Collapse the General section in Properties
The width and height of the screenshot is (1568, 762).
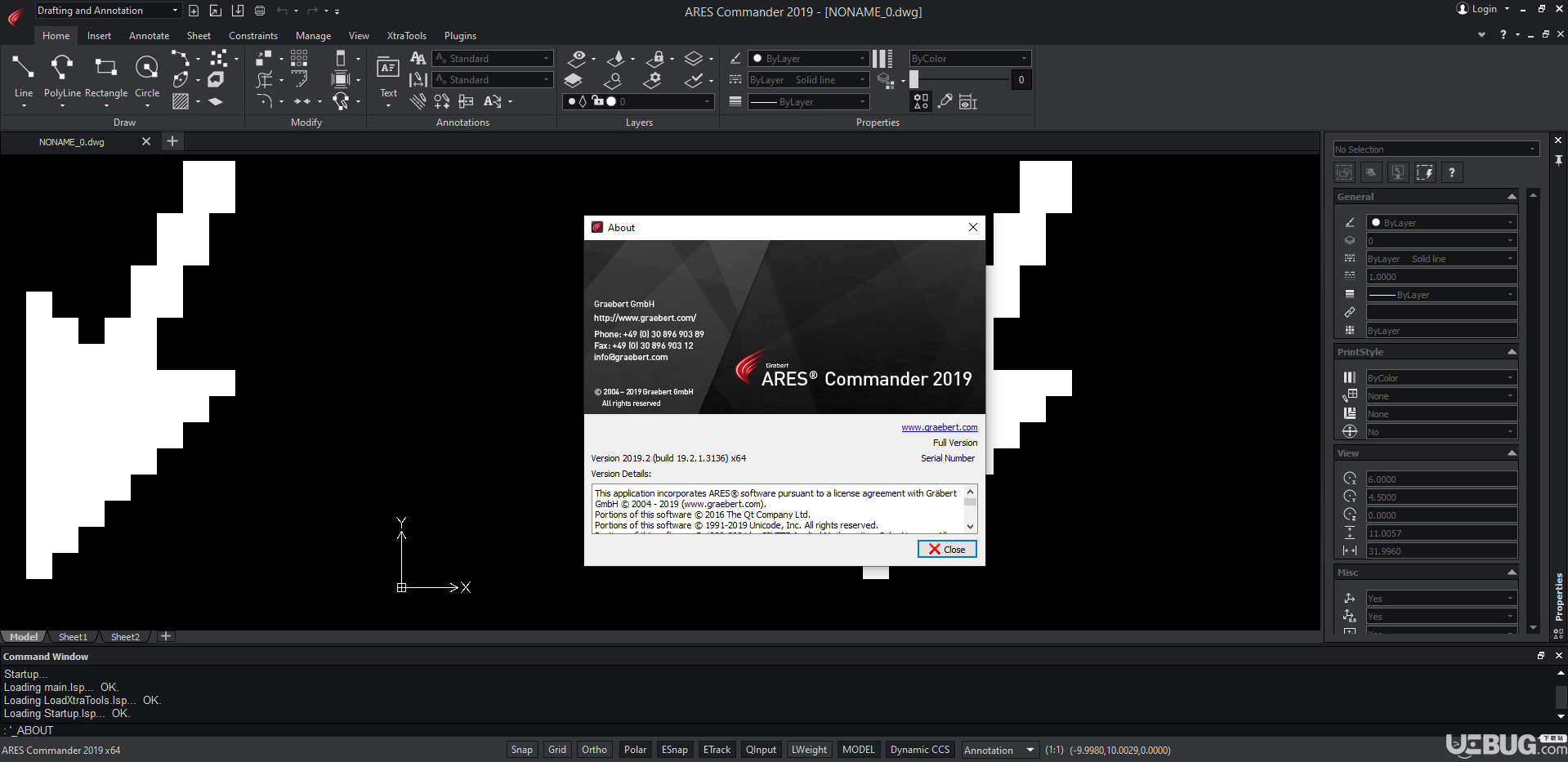click(1512, 197)
